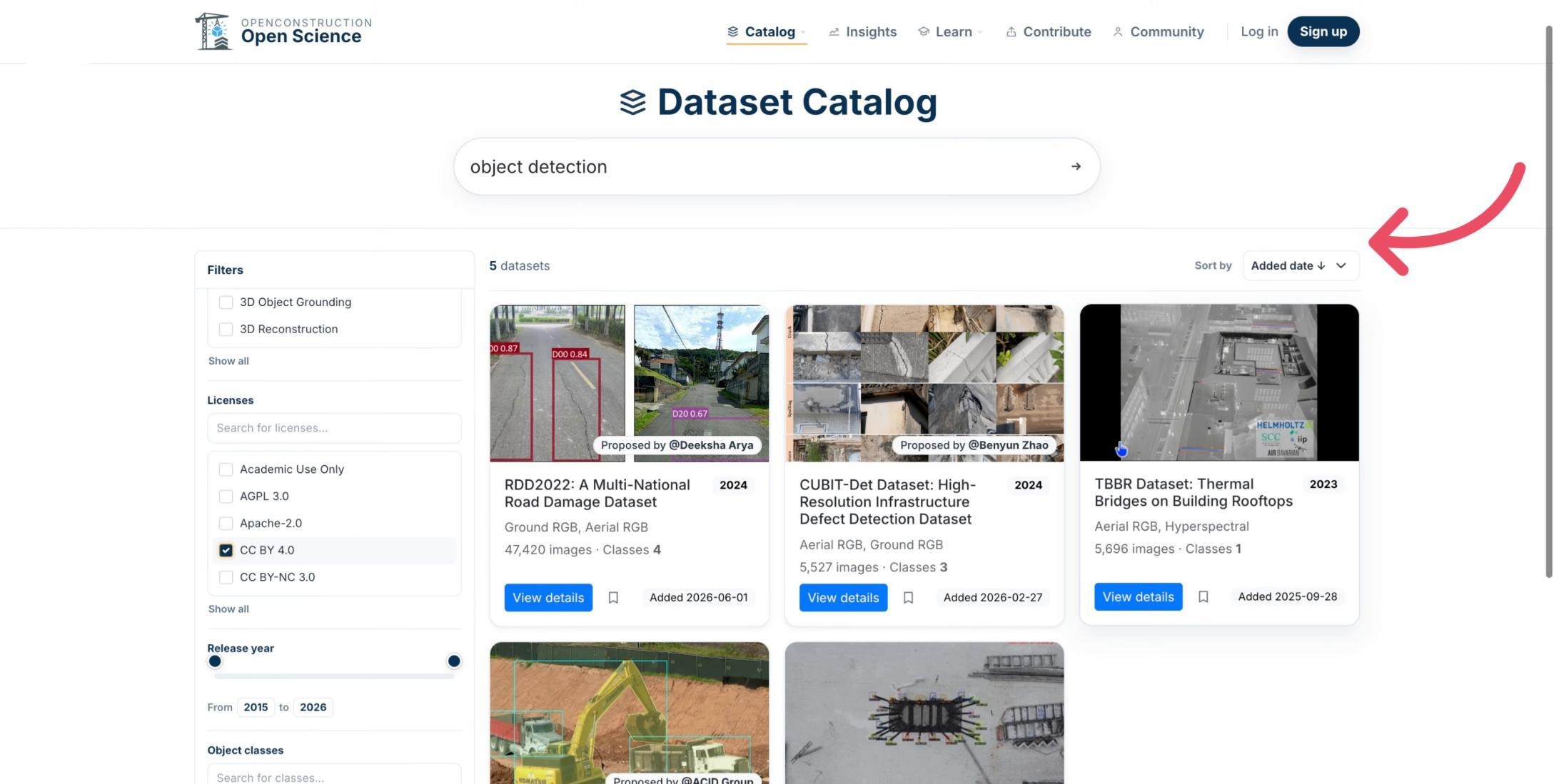Screen dimensions: 1554x784
Task: Open the @Benyun Zhao proposer profile
Action: click(1008, 445)
